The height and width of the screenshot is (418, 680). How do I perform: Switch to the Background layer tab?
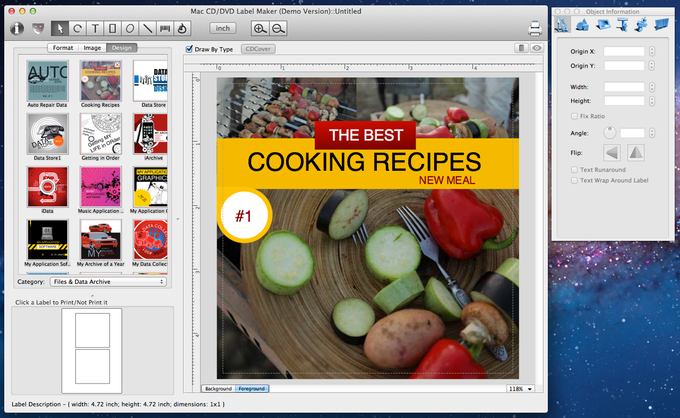point(219,389)
